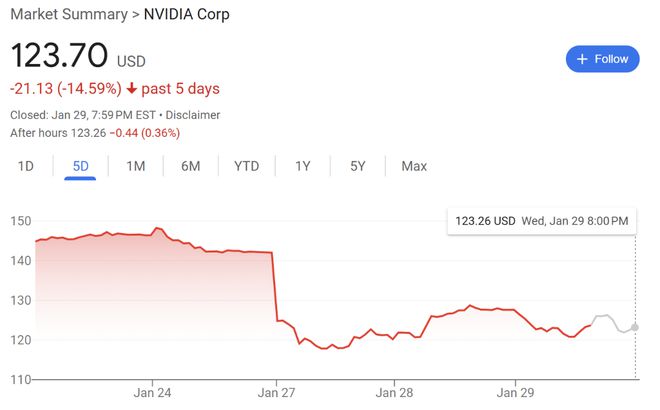Image resolution: width=660 pixels, height=410 pixels.
Task: Switch to the 1D time range
Action: click(x=26, y=166)
